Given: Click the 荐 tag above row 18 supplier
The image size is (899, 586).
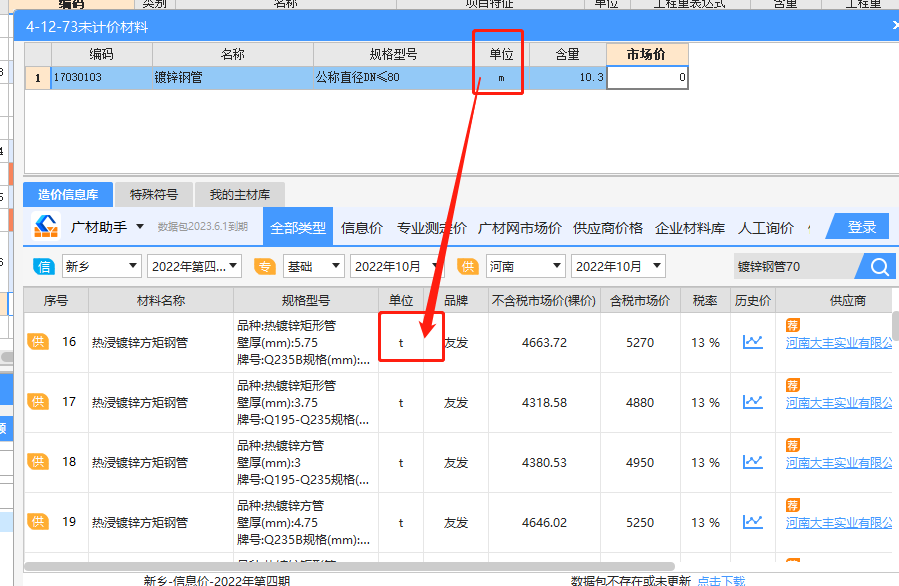Looking at the screenshot, I should 792,445.
